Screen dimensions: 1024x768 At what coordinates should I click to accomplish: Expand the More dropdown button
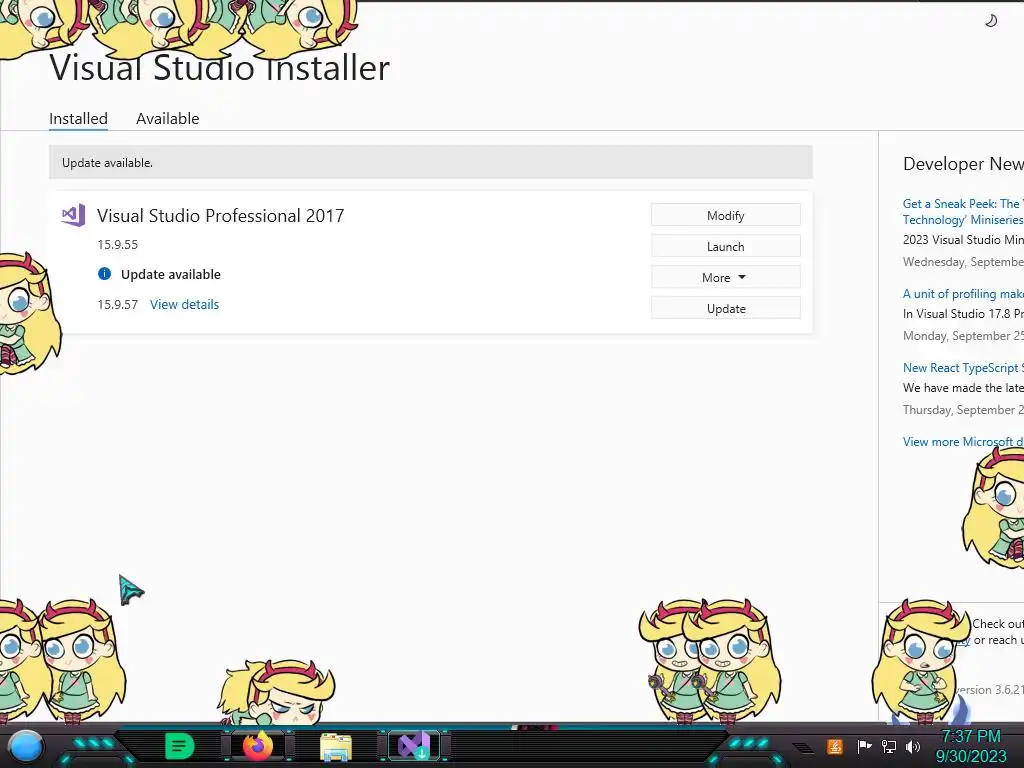pos(726,278)
